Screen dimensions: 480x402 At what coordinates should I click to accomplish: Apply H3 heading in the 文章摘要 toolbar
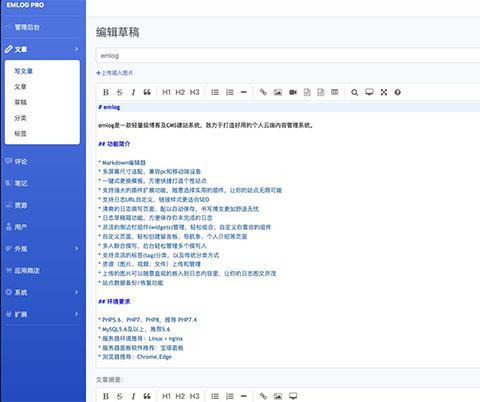click(x=195, y=396)
